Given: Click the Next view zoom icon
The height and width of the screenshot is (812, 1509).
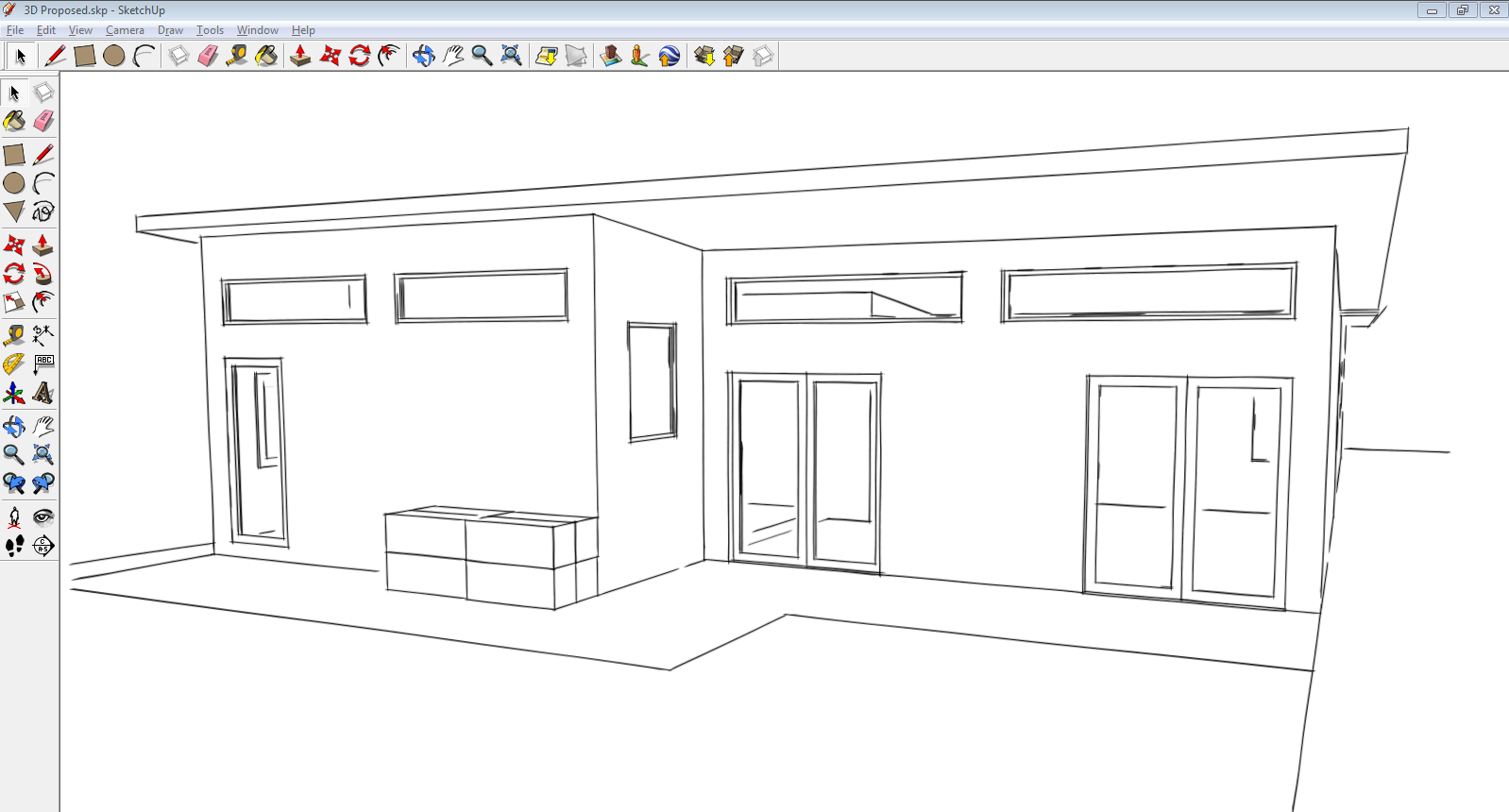Looking at the screenshot, I should click(x=43, y=483).
